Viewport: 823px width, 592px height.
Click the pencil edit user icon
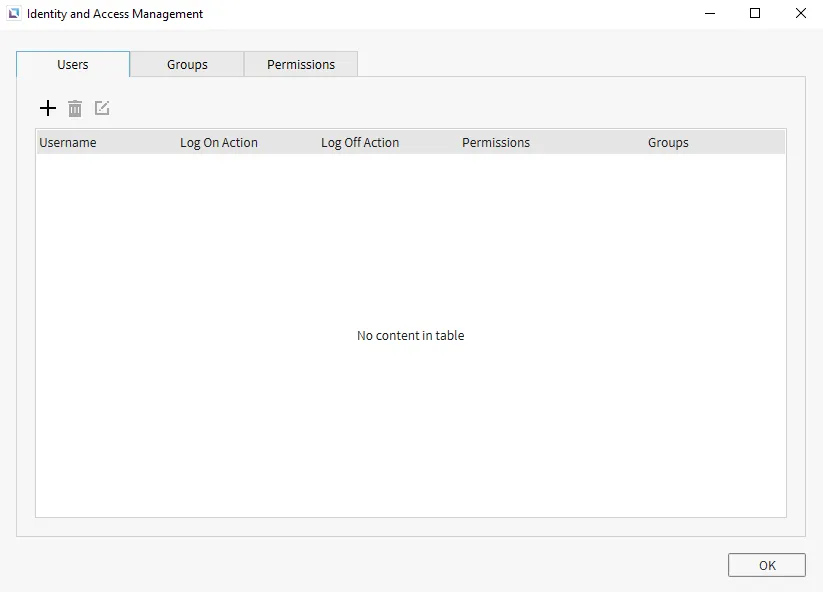pyautogui.click(x=102, y=108)
